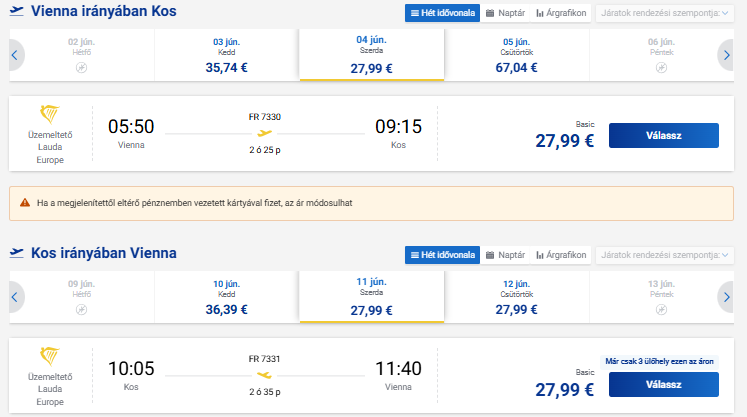This screenshot has width=747, height=417.
Task: Select return Hét idővonala view
Action: (443, 255)
